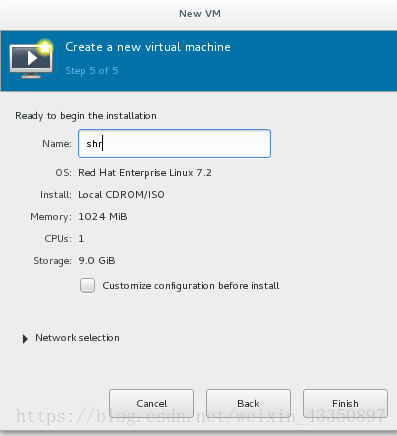The image size is (397, 436).
Task: Finish creating the virtual machine
Action: [345, 403]
